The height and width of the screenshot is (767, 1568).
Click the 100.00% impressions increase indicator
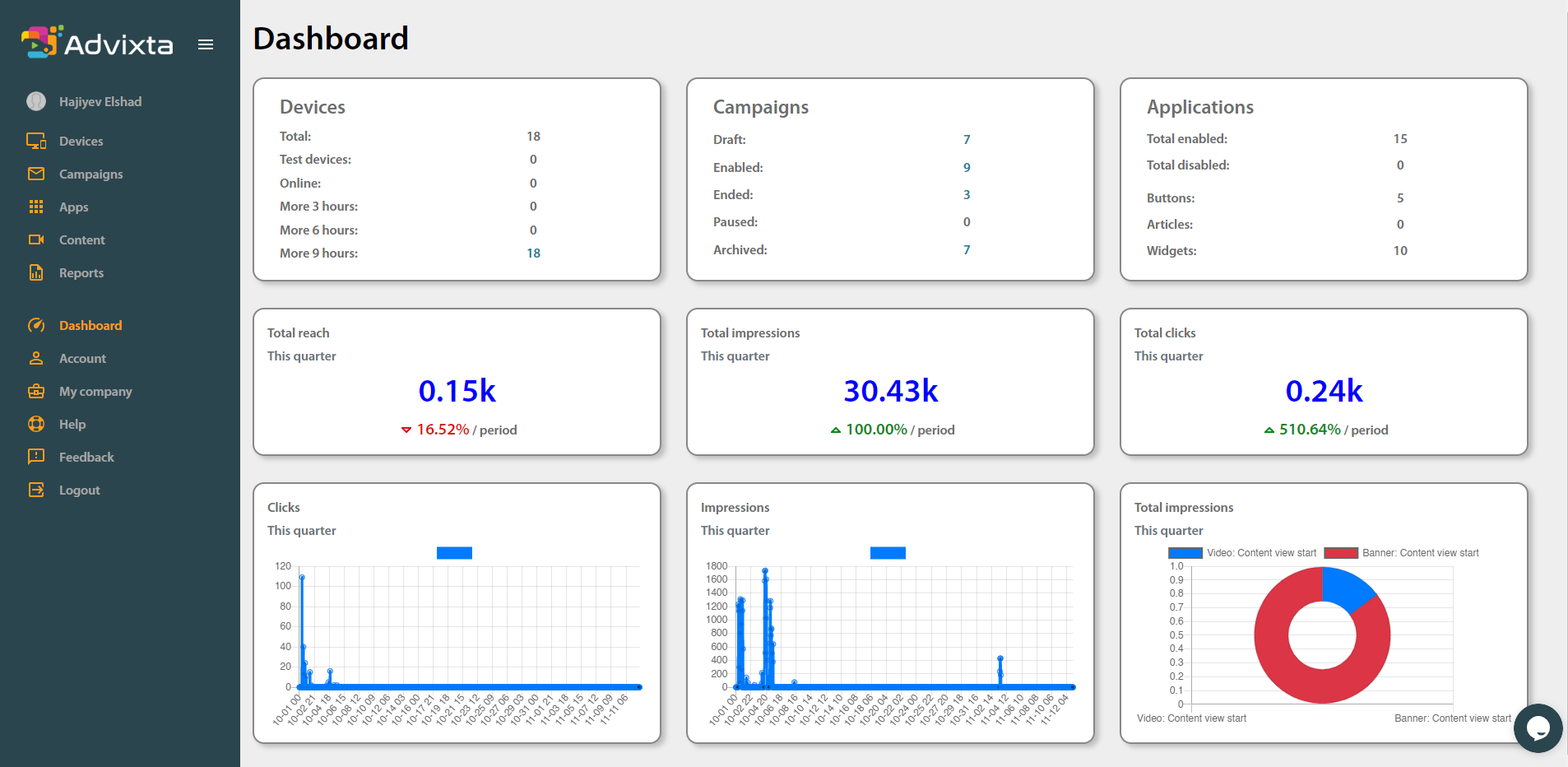[869, 430]
